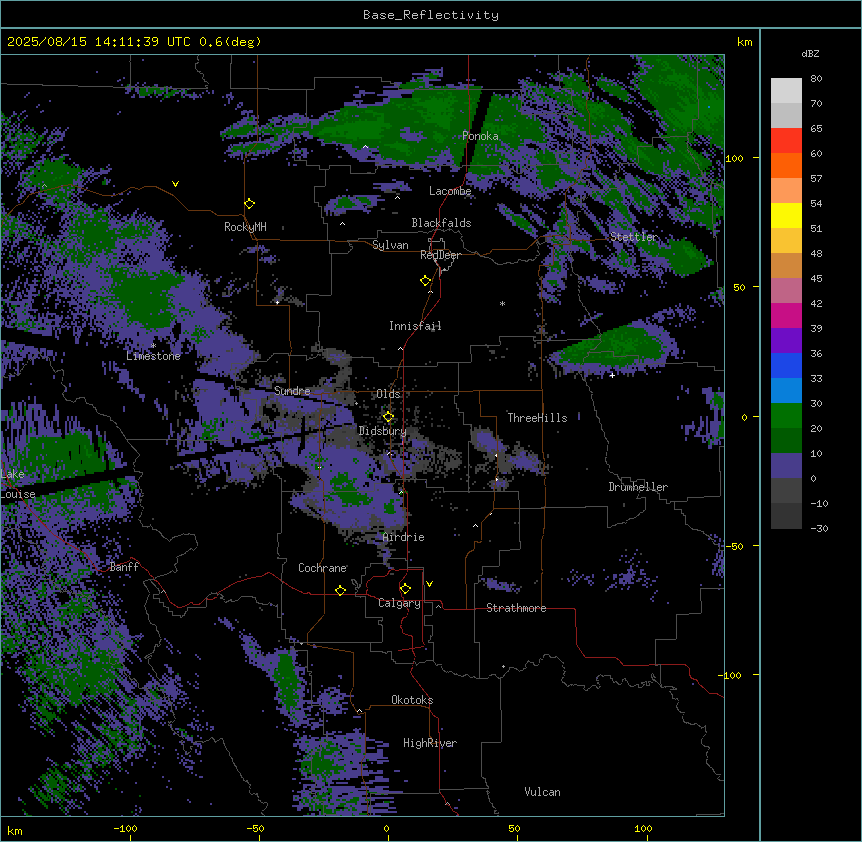Pick the bright green swatch between 30 and 20

(786, 416)
